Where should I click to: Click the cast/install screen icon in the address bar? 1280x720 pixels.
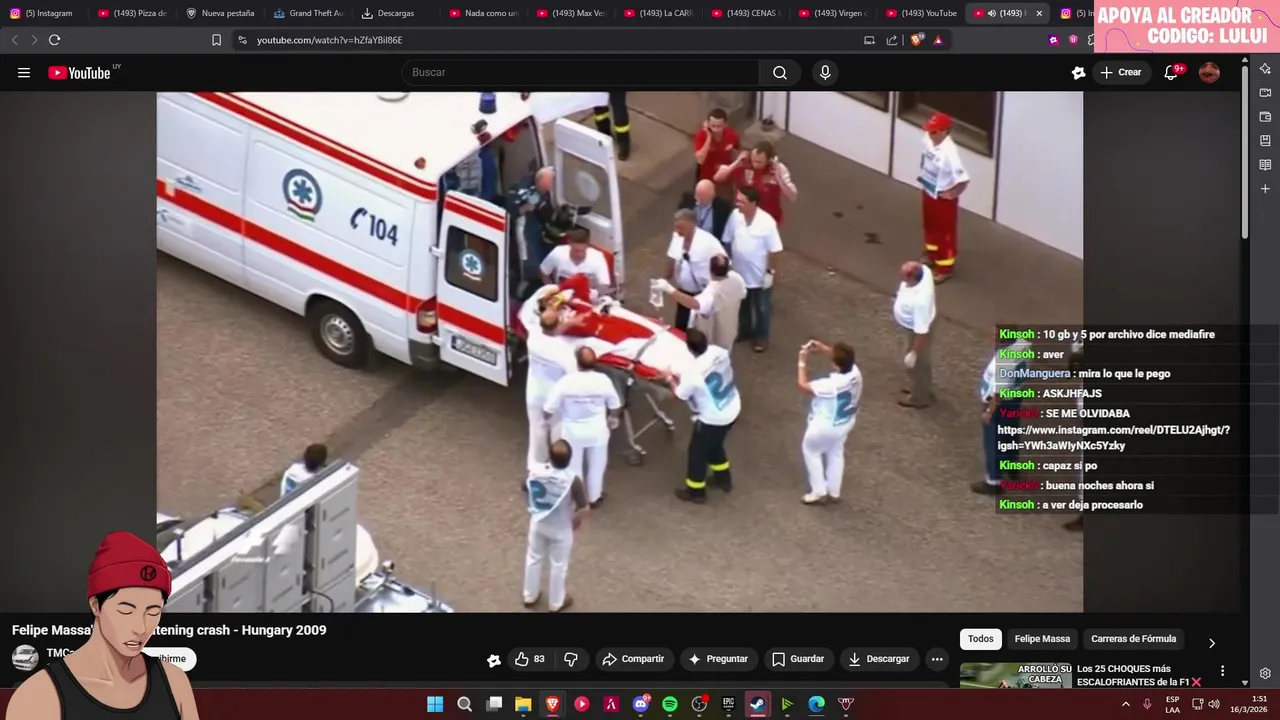[x=869, y=40]
